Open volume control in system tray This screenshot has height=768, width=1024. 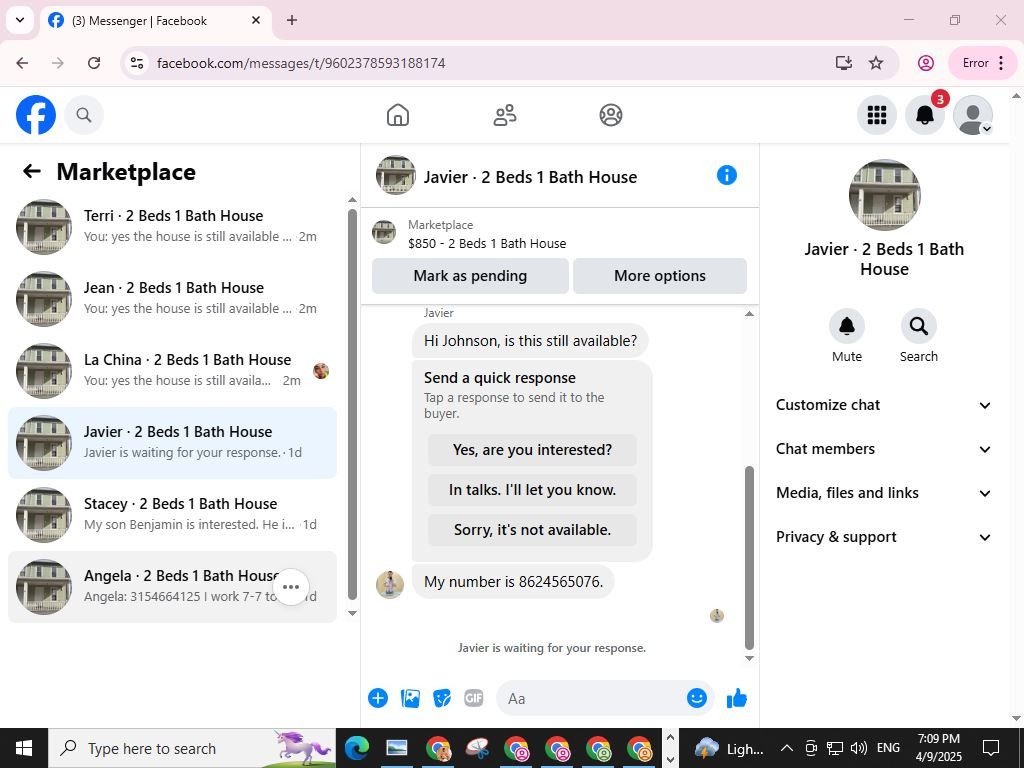tap(858, 748)
